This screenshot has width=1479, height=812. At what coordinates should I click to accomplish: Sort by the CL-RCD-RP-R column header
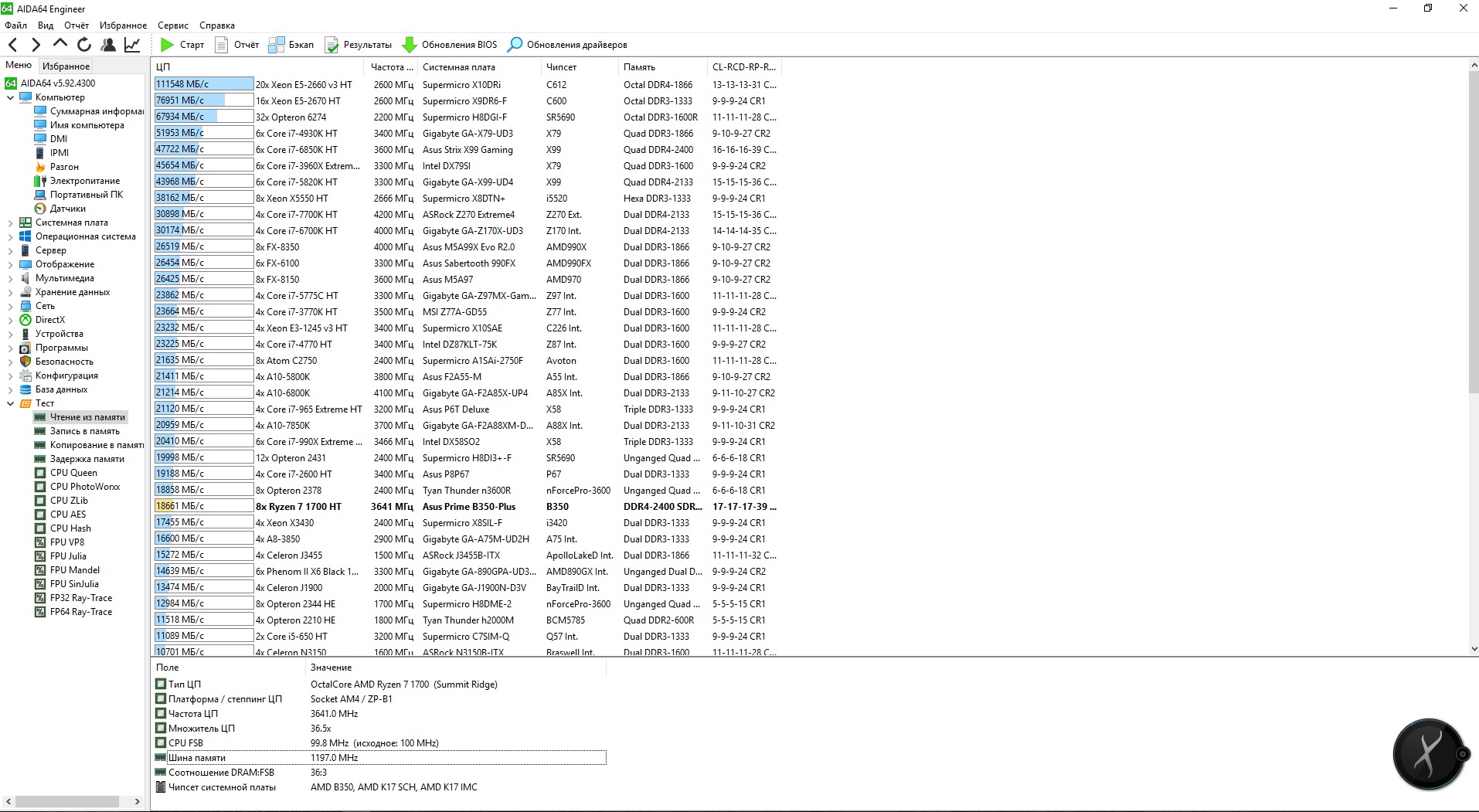744,67
